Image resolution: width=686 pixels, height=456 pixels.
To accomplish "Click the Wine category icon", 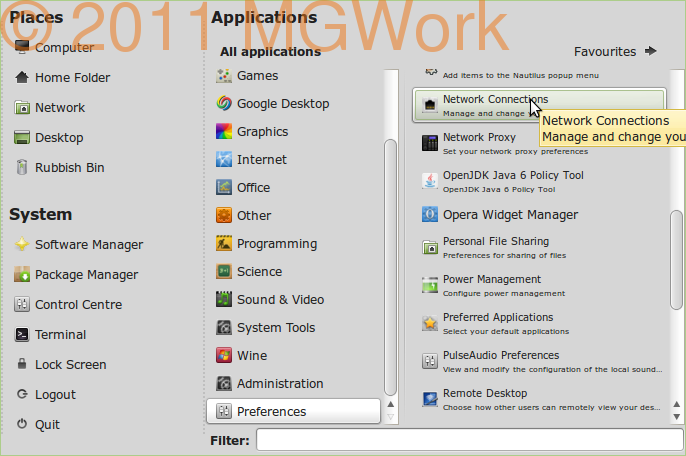I will [224, 355].
